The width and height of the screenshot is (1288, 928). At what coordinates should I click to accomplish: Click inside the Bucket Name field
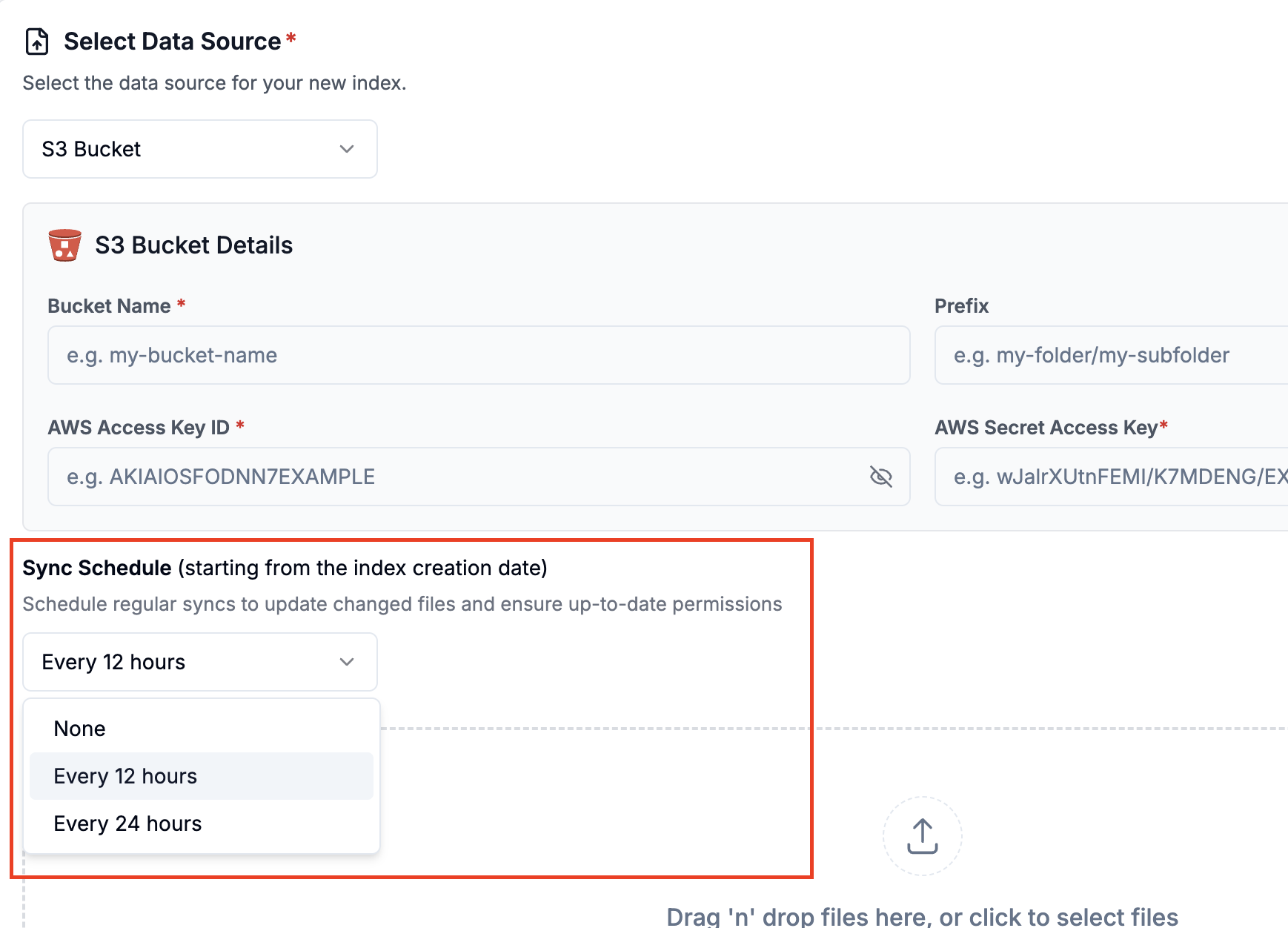coord(478,355)
